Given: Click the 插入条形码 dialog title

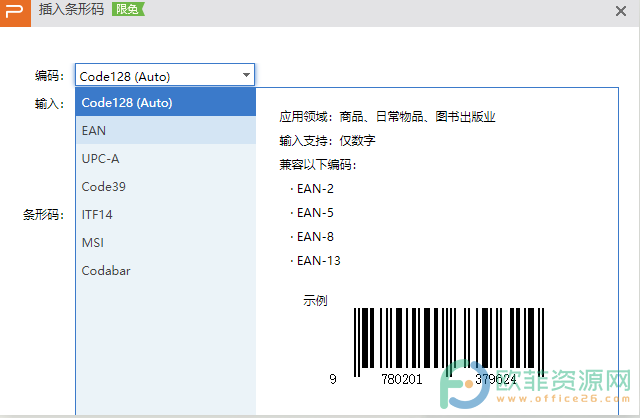Looking at the screenshot, I should [x=71, y=9].
